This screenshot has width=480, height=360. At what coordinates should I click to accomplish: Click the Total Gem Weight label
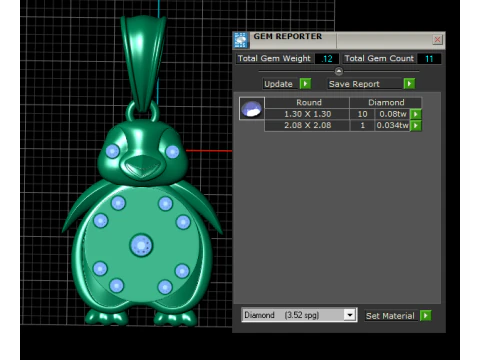(x=274, y=58)
